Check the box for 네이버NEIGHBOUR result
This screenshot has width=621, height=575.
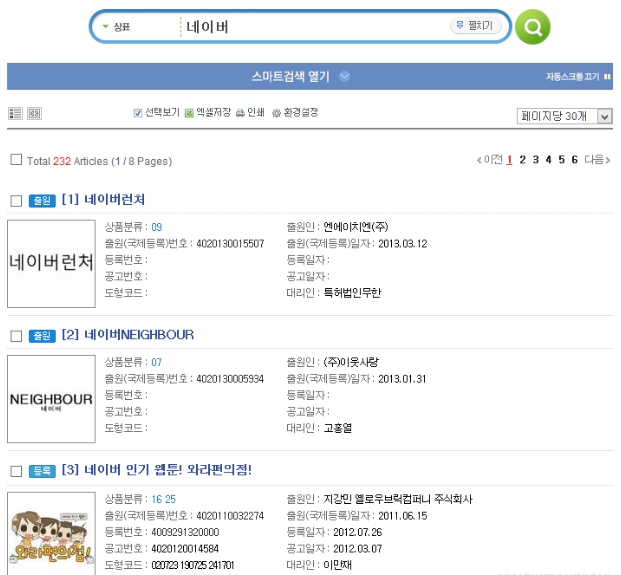16,336
